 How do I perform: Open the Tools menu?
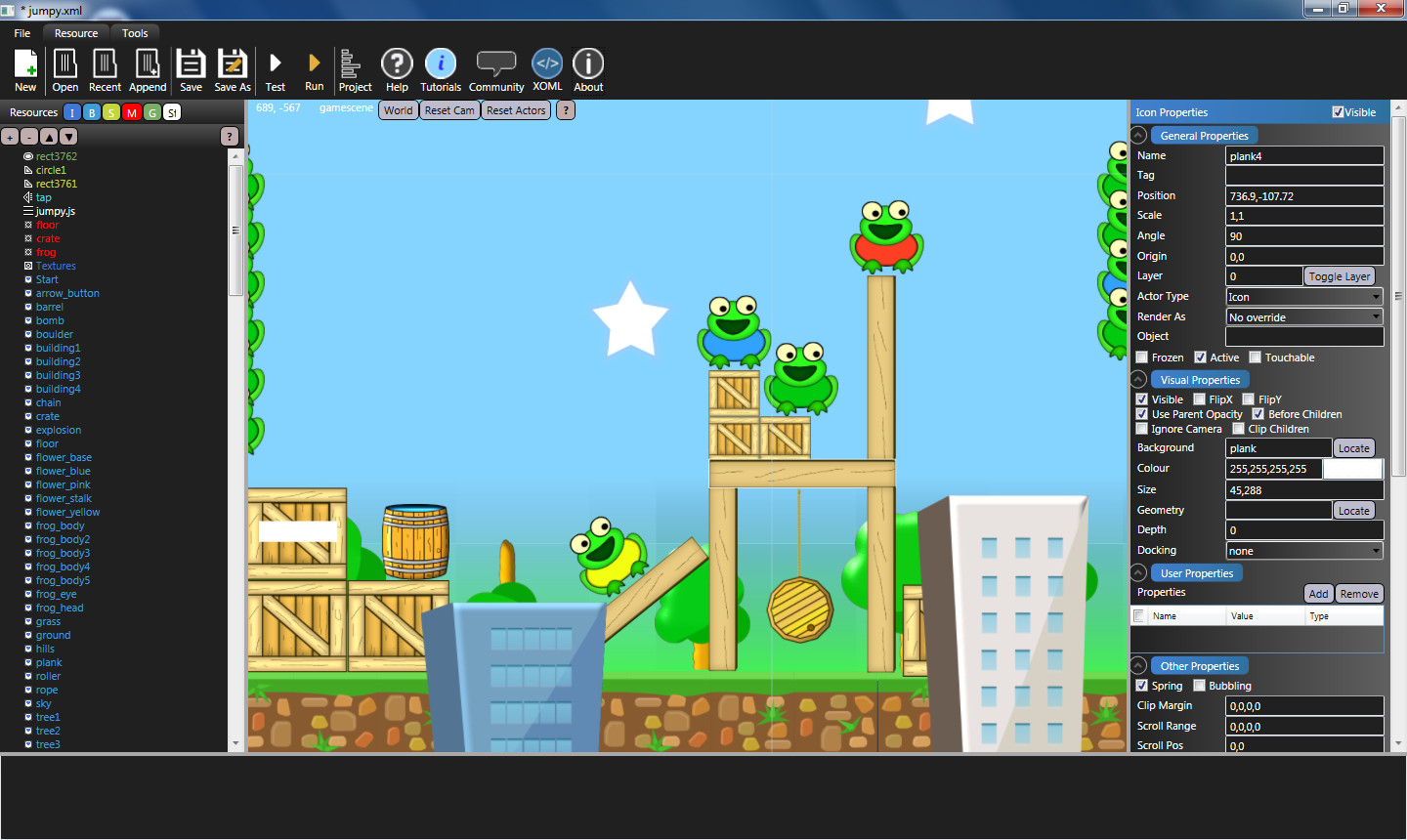pos(135,32)
